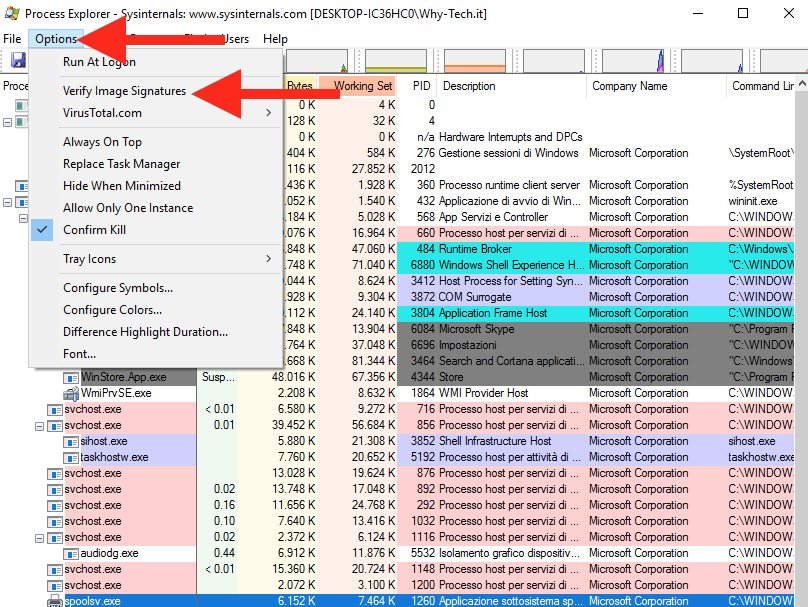Click the Runtime Broker description
The image size is (808, 607).
[x=475, y=249]
